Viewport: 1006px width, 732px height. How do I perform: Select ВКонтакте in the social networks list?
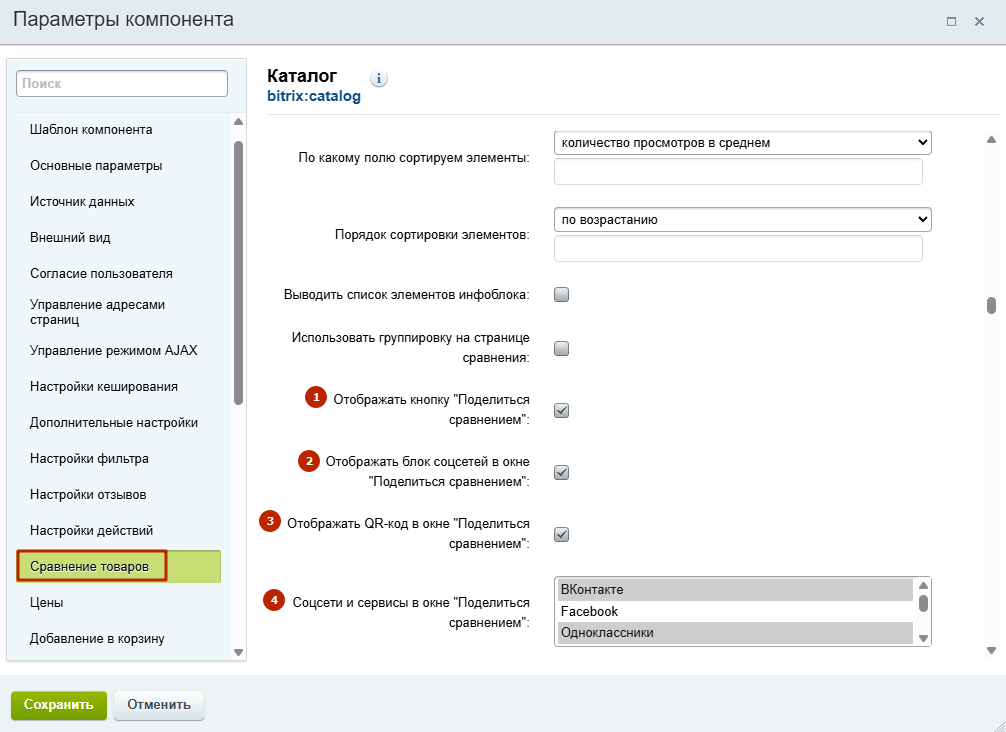click(x=735, y=590)
